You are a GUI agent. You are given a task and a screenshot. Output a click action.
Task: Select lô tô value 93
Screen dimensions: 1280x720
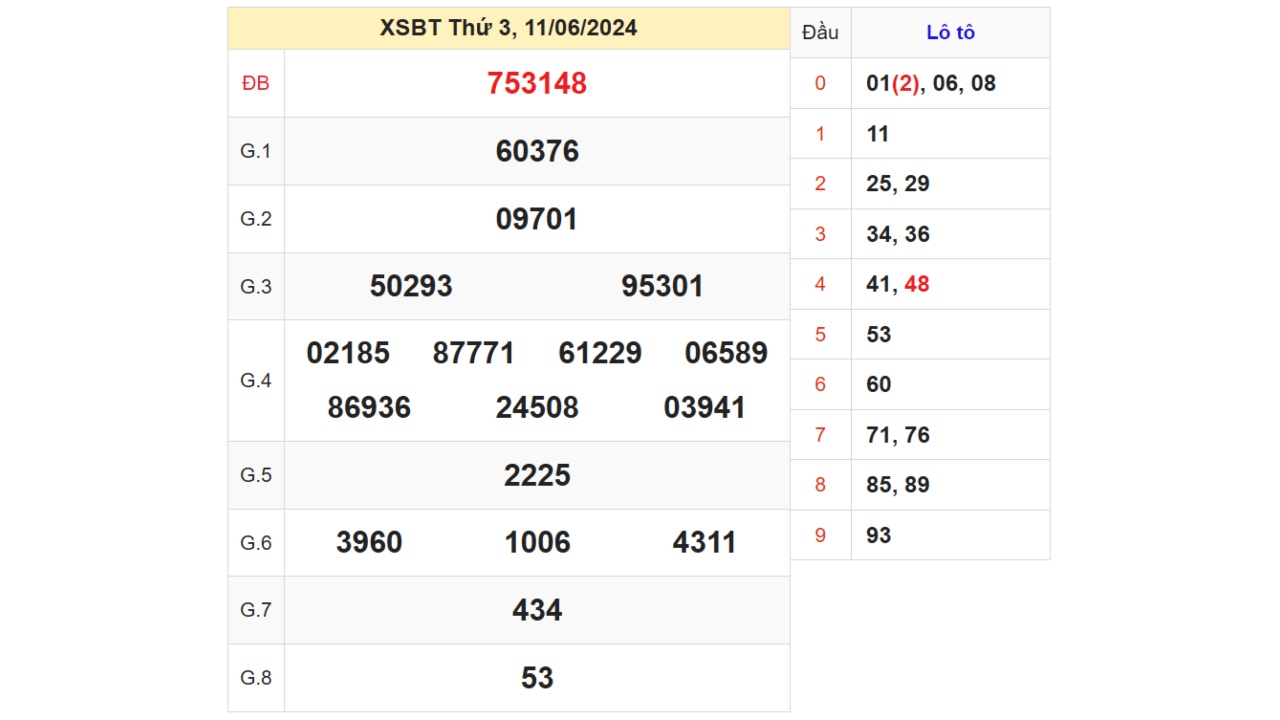click(x=878, y=535)
